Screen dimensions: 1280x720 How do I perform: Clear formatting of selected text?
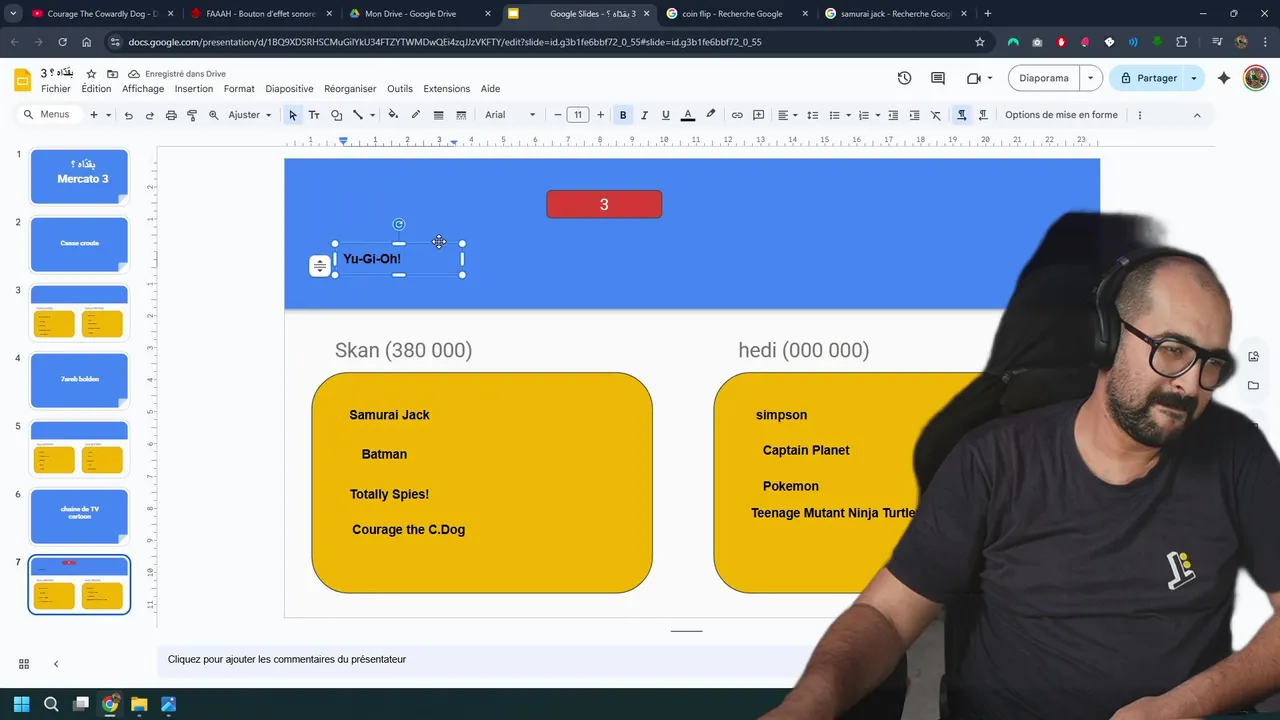point(936,115)
